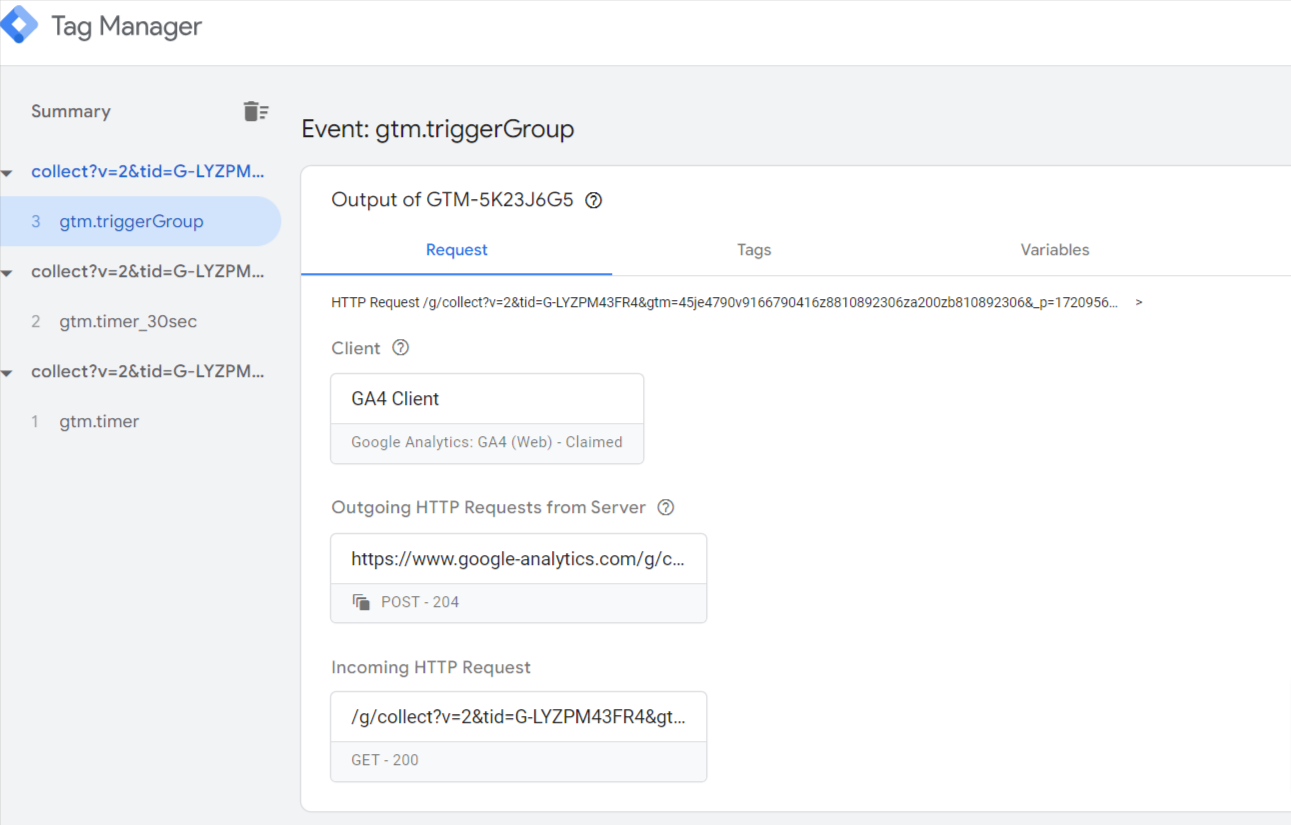Expand full HTTP Request URL with arrow
This screenshot has width=1291, height=825.
[1138, 302]
